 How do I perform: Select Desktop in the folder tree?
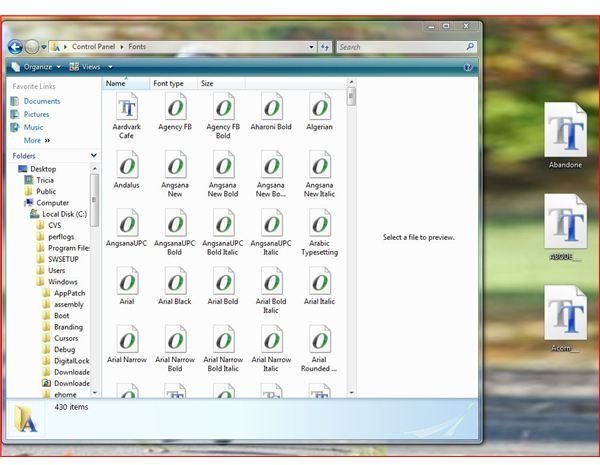coord(43,169)
